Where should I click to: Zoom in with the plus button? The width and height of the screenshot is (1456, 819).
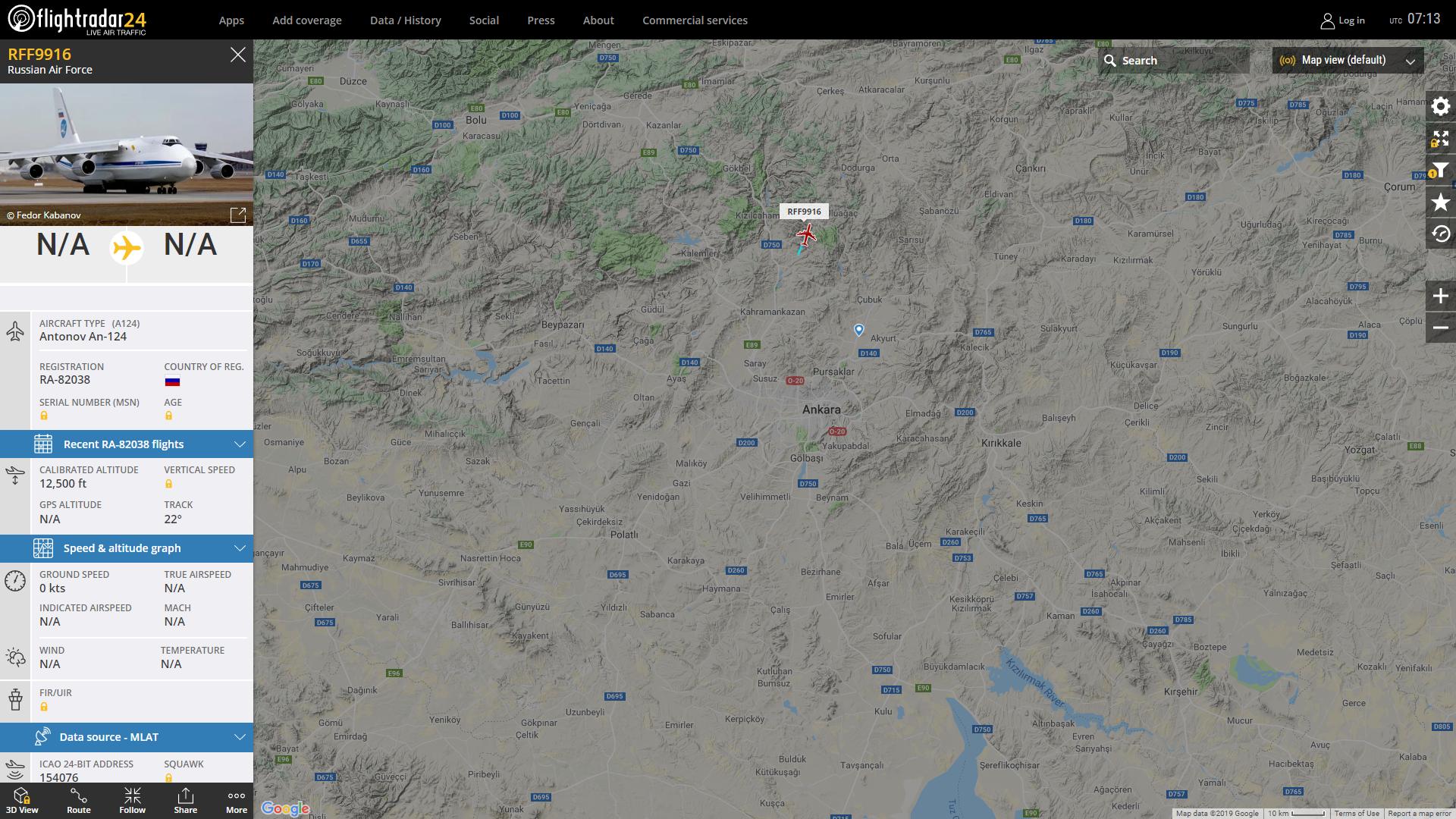[1440, 296]
